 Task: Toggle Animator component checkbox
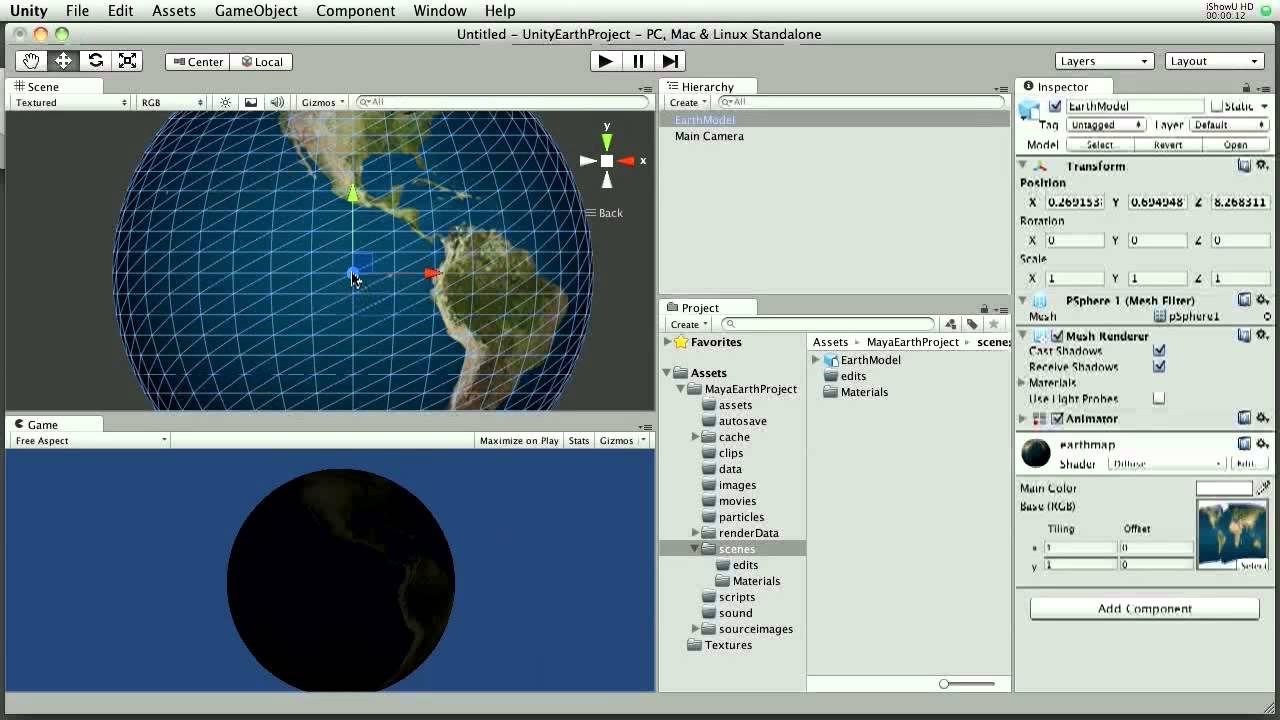tap(1057, 418)
